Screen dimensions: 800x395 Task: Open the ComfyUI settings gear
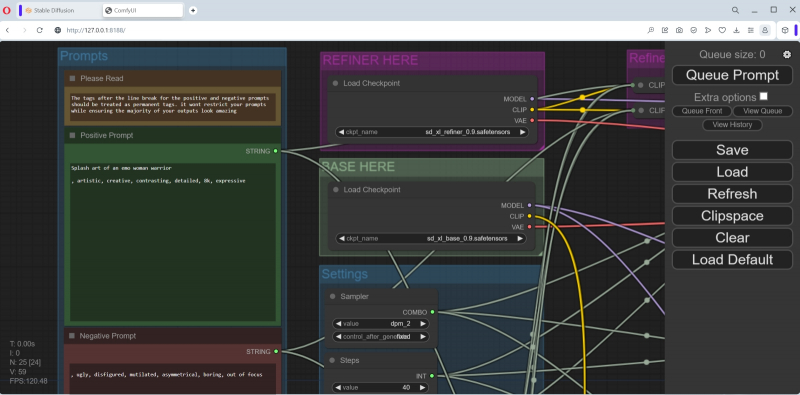pos(787,55)
